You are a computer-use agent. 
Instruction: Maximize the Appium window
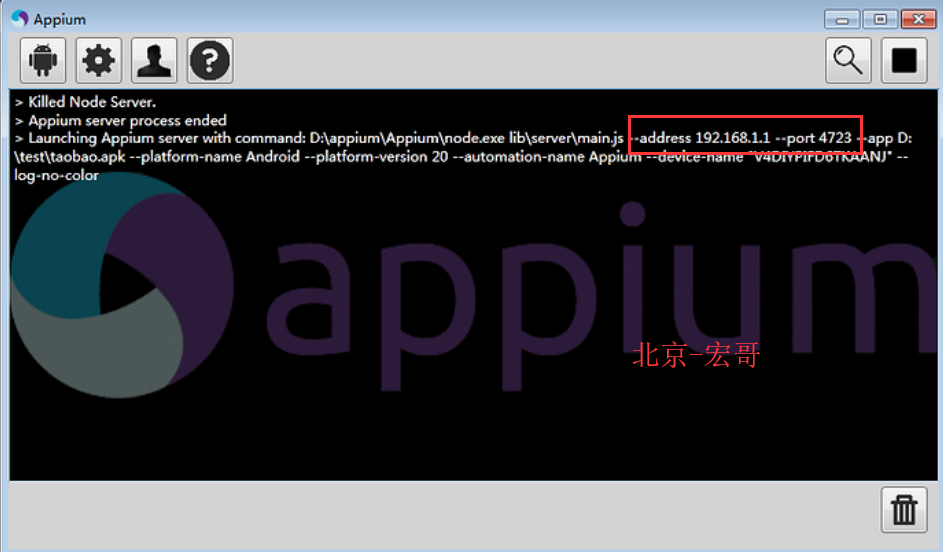880,19
